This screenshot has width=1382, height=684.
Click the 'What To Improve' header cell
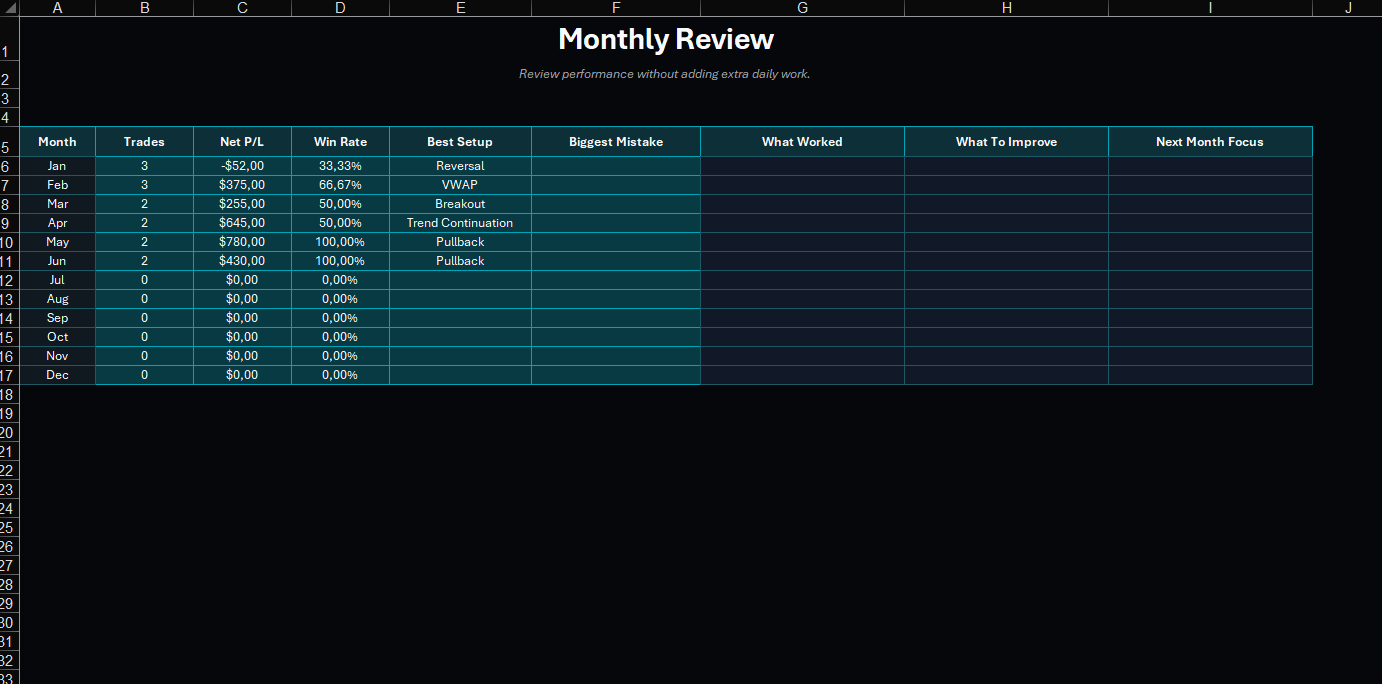tap(1006, 142)
